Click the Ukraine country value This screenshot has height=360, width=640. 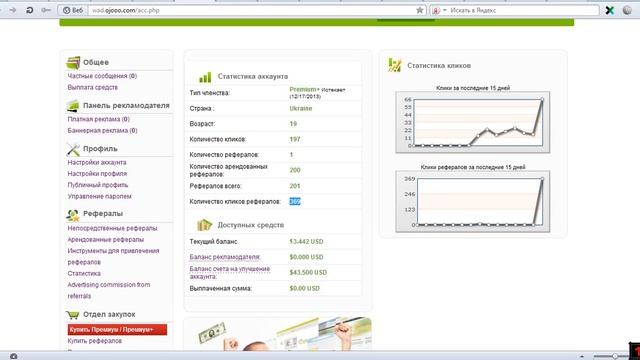tap(301, 109)
